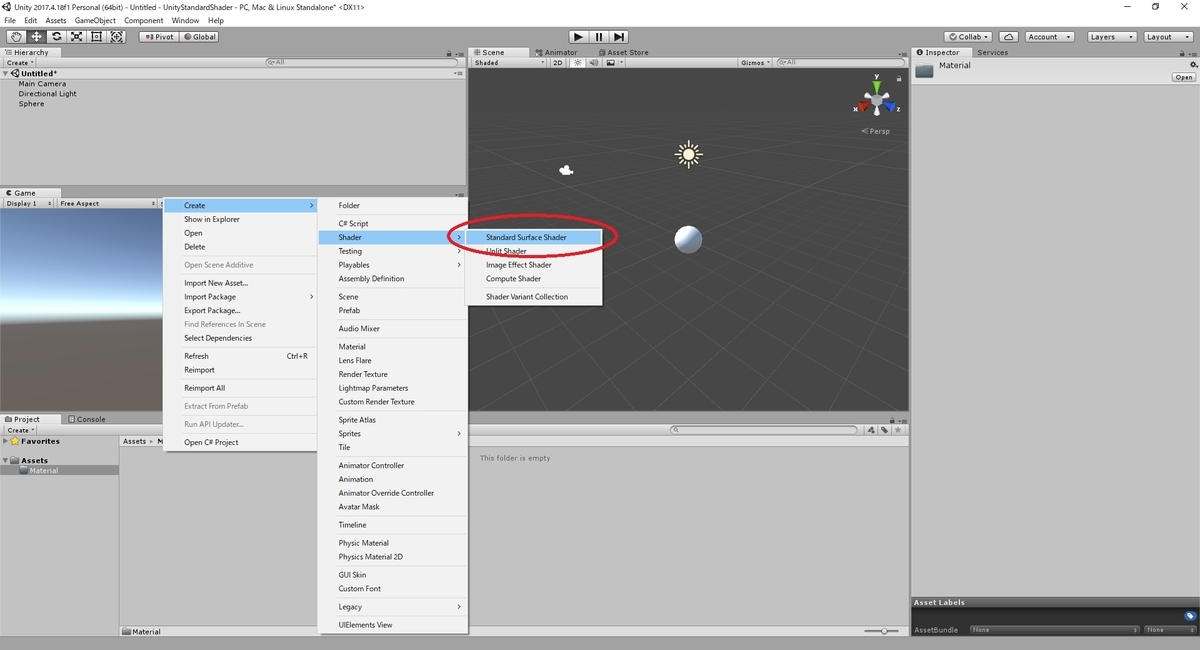Select Directional Light sun gizmo in scene
The image size is (1200, 650).
(x=688, y=154)
